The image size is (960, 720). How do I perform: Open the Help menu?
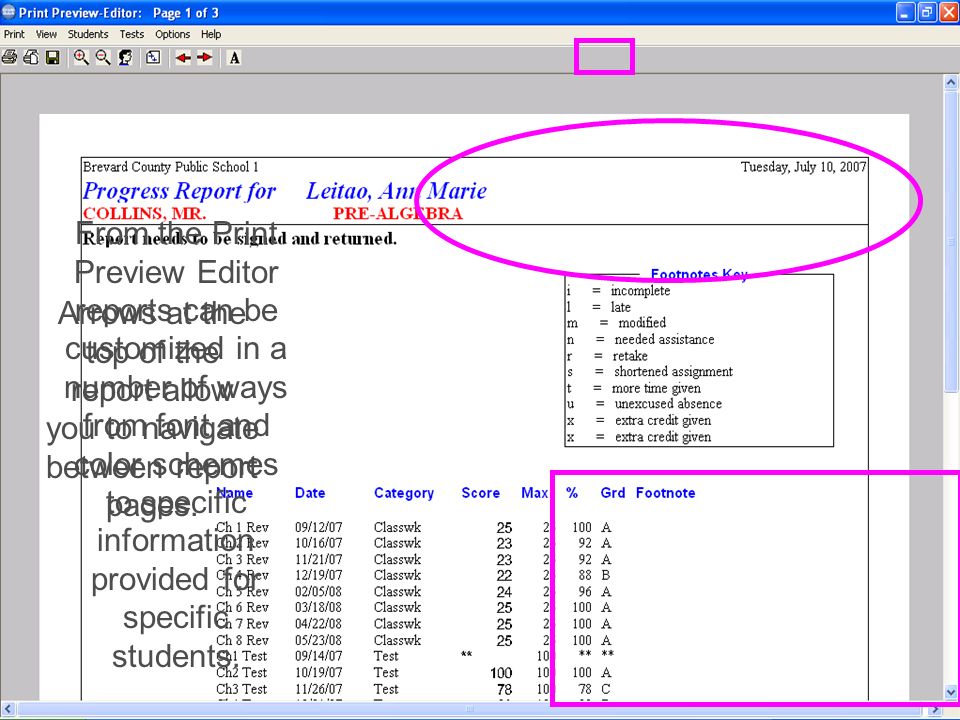tap(211, 34)
